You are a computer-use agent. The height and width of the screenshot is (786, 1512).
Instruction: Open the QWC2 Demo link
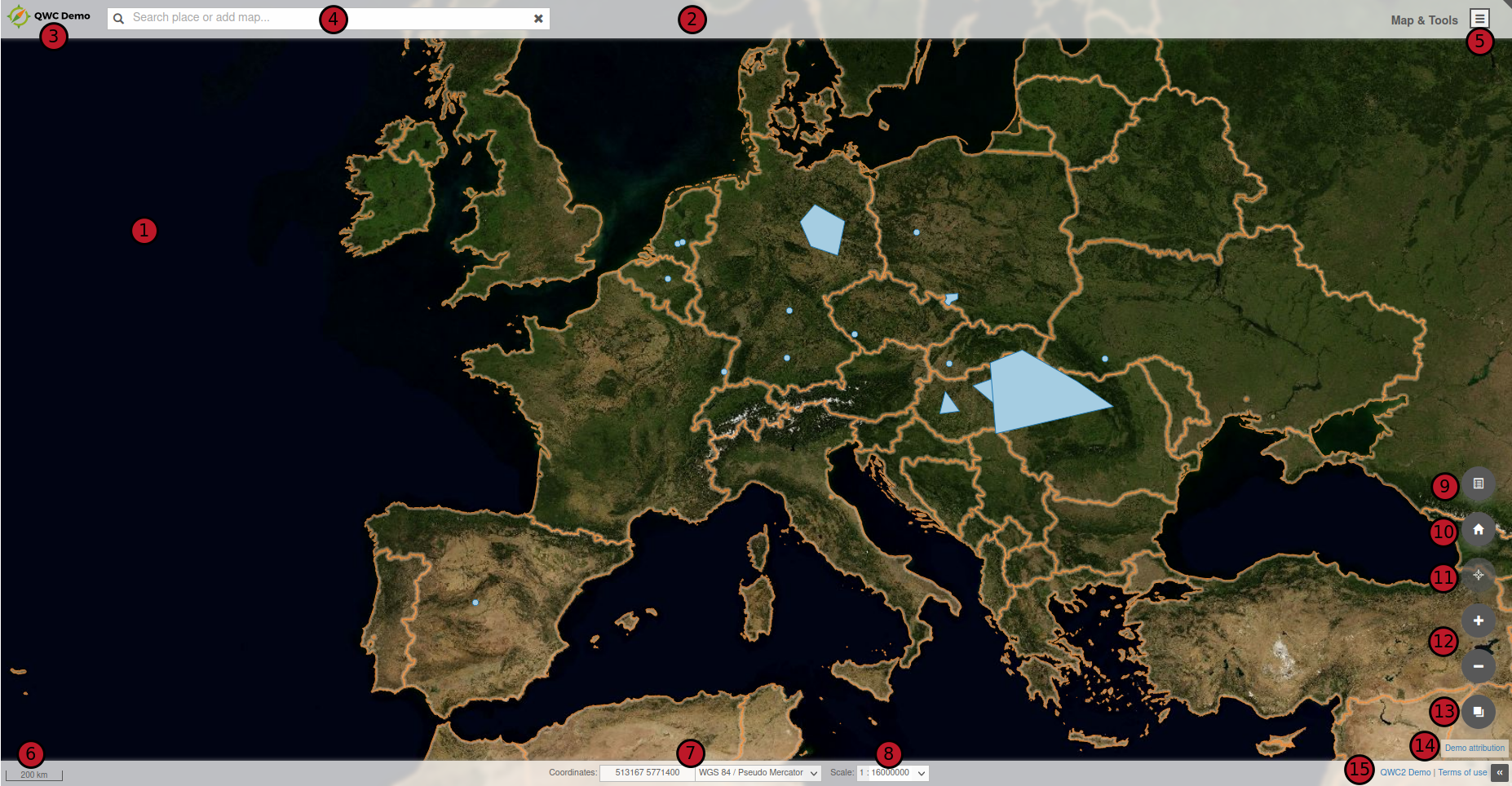1405,773
